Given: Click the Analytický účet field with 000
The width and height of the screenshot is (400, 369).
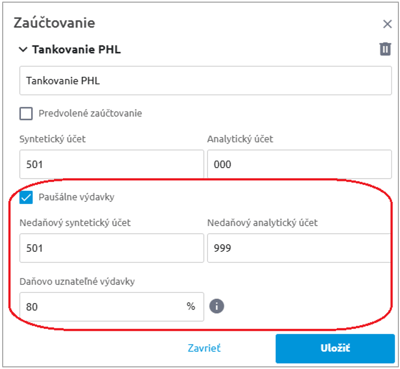Looking at the screenshot, I should pos(299,164).
